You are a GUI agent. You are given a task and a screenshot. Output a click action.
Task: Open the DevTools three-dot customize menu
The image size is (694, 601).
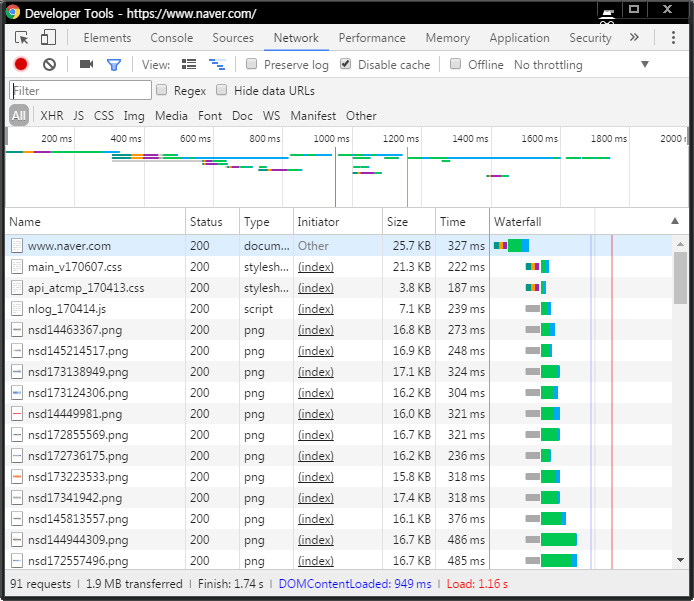(673, 38)
